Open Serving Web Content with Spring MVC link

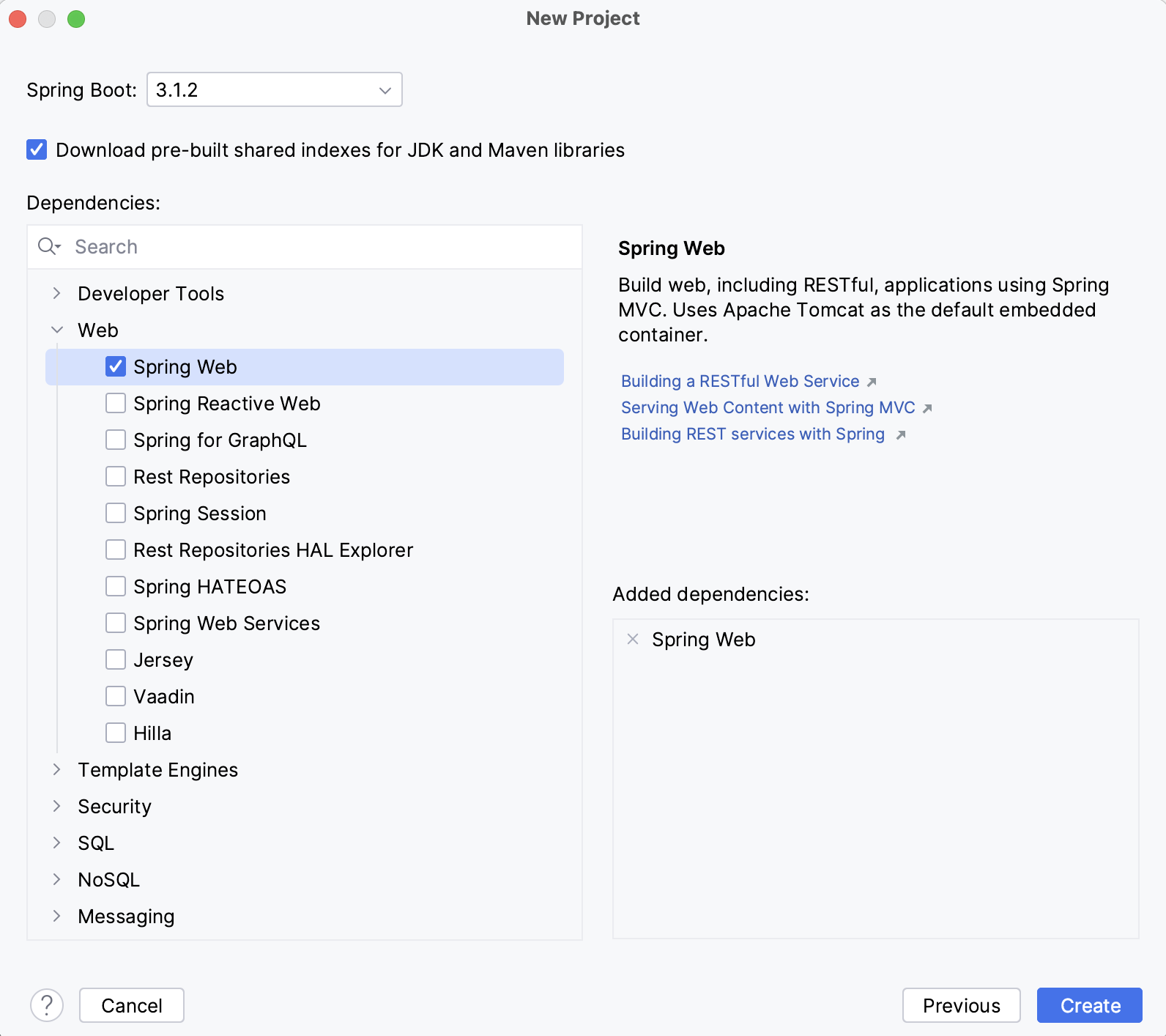pos(768,407)
